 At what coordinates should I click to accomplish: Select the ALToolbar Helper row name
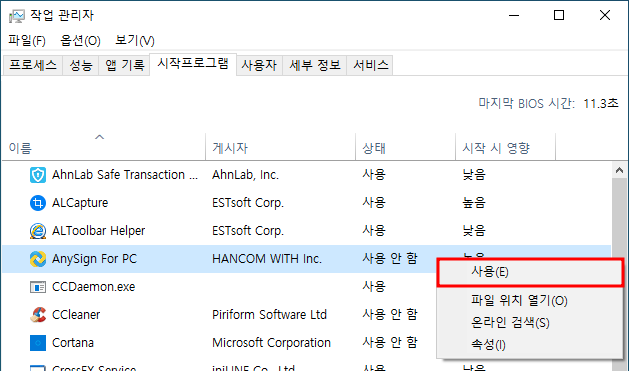(98, 231)
